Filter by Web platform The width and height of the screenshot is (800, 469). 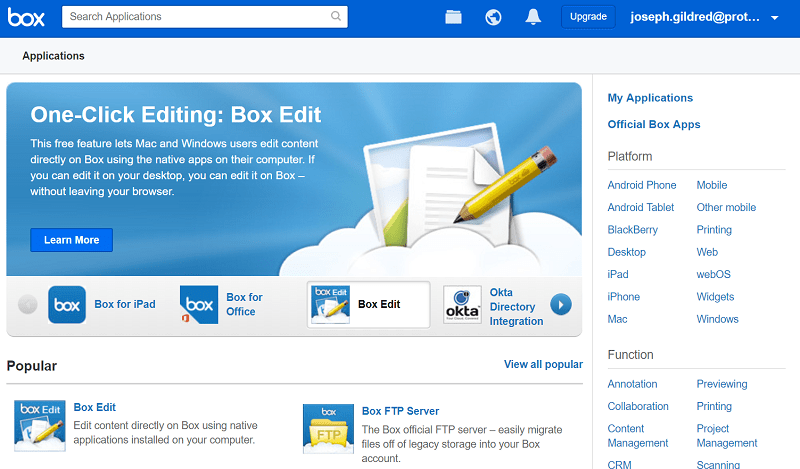[707, 252]
